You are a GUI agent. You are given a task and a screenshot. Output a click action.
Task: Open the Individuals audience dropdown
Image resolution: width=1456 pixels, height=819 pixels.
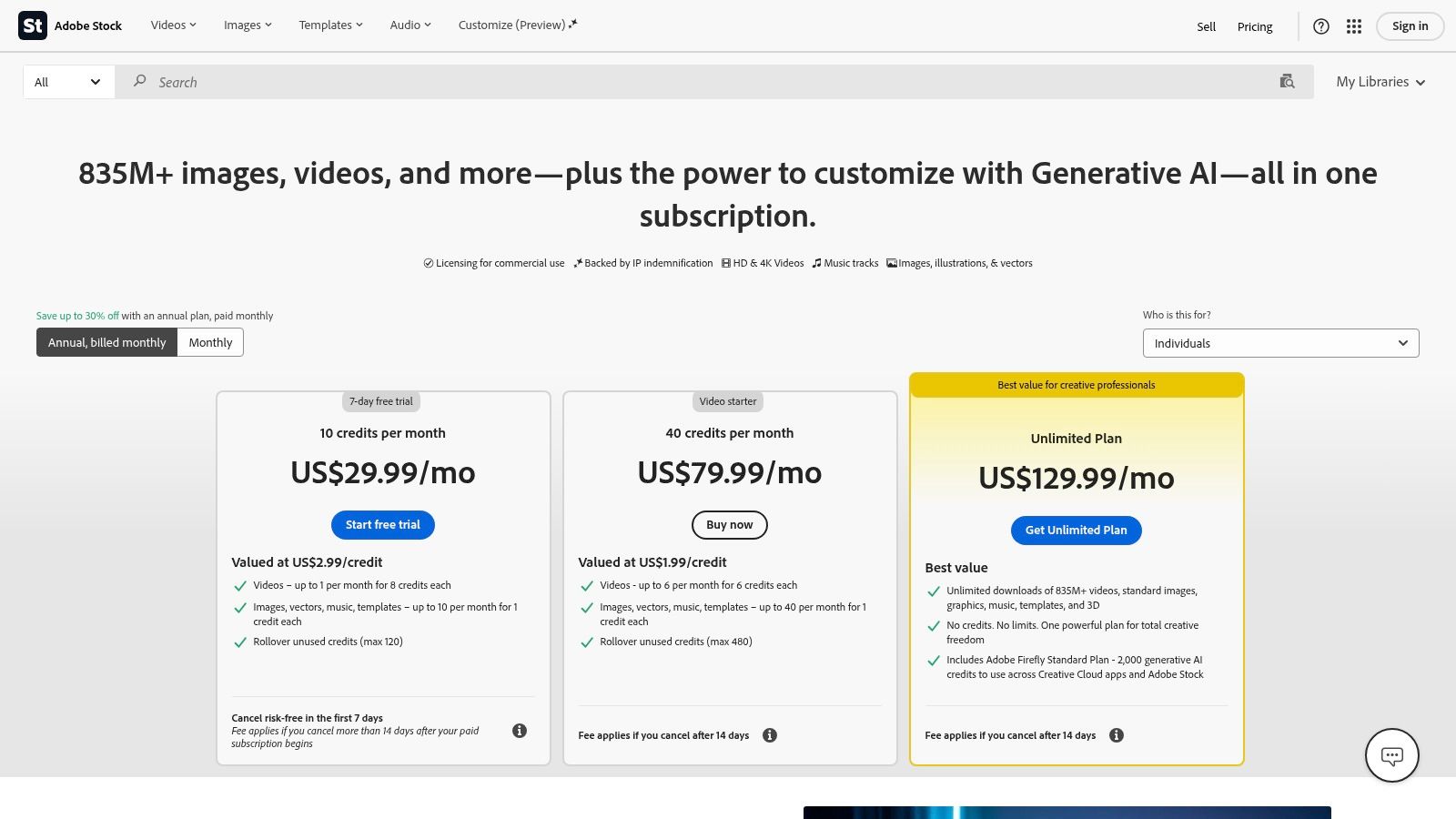1281,343
